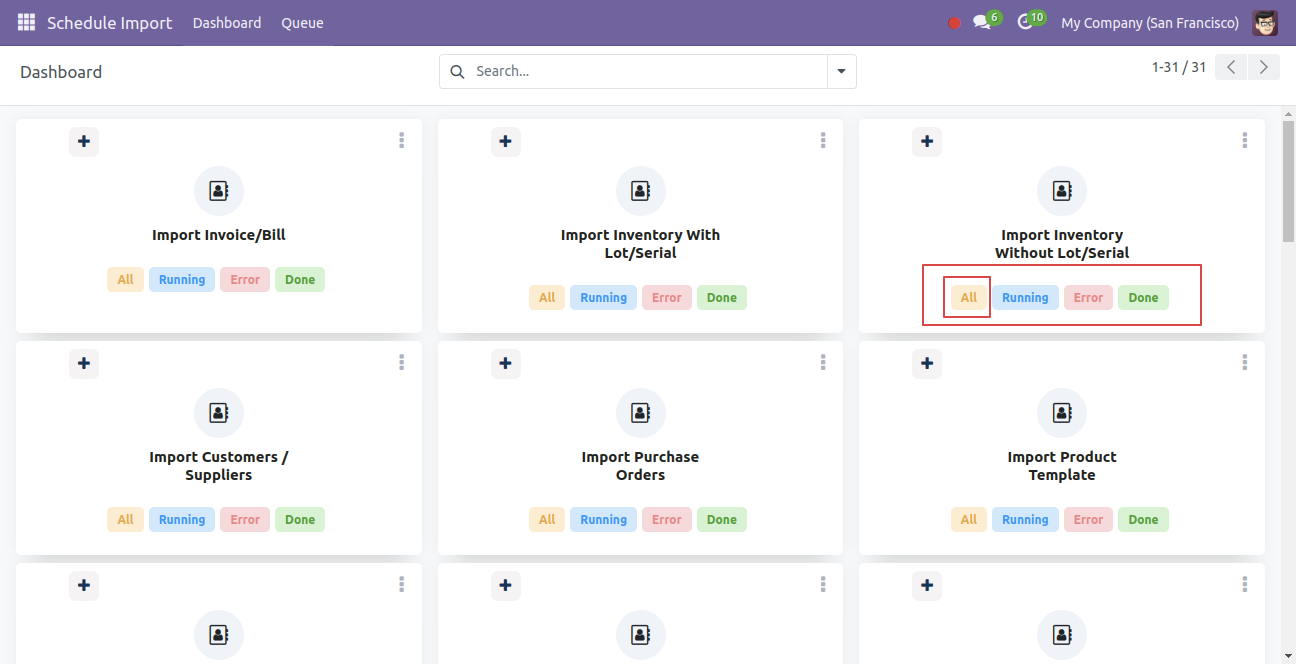
Task: Show Done records for Import Product Template
Action: click(x=1143, y=520)
